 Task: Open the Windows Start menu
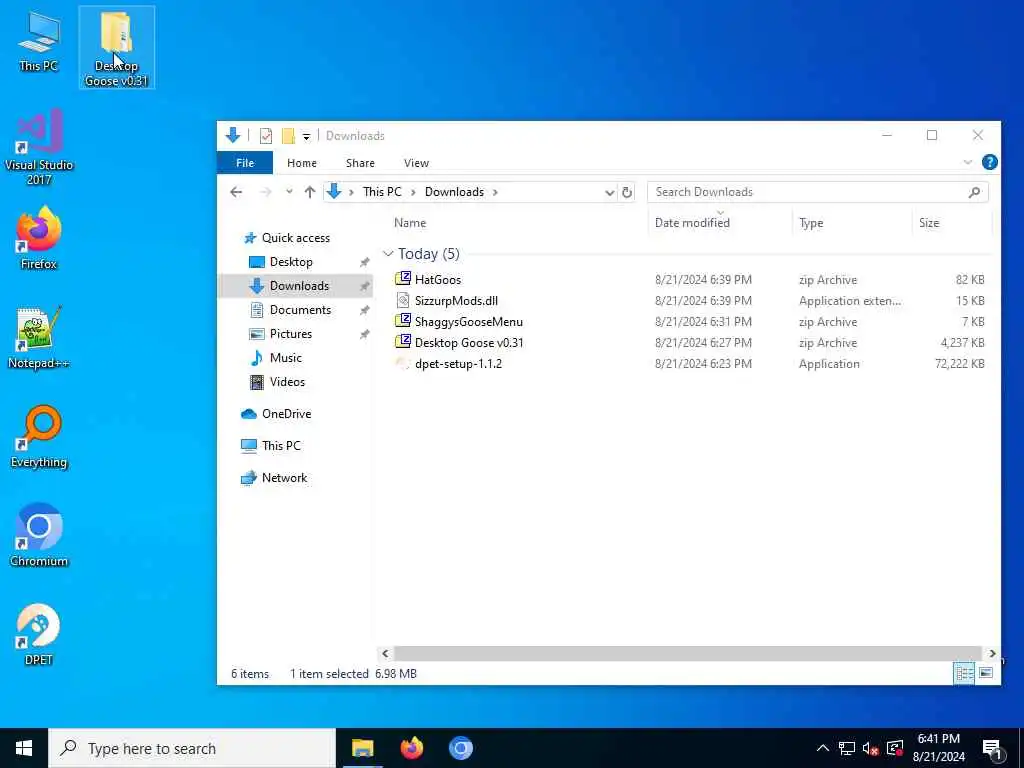coord(24,748)
